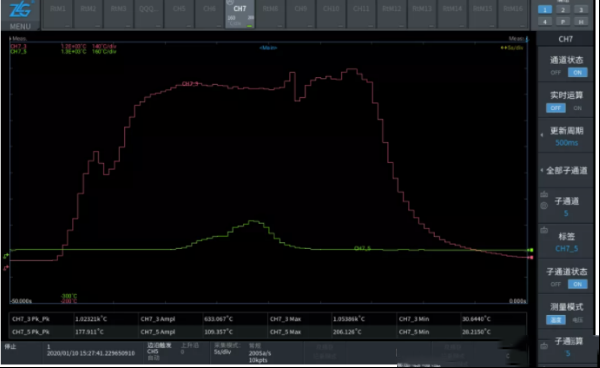Select the CH7 channel tab
This screenshot has width=600, height=368.
(x=240, y=14)
